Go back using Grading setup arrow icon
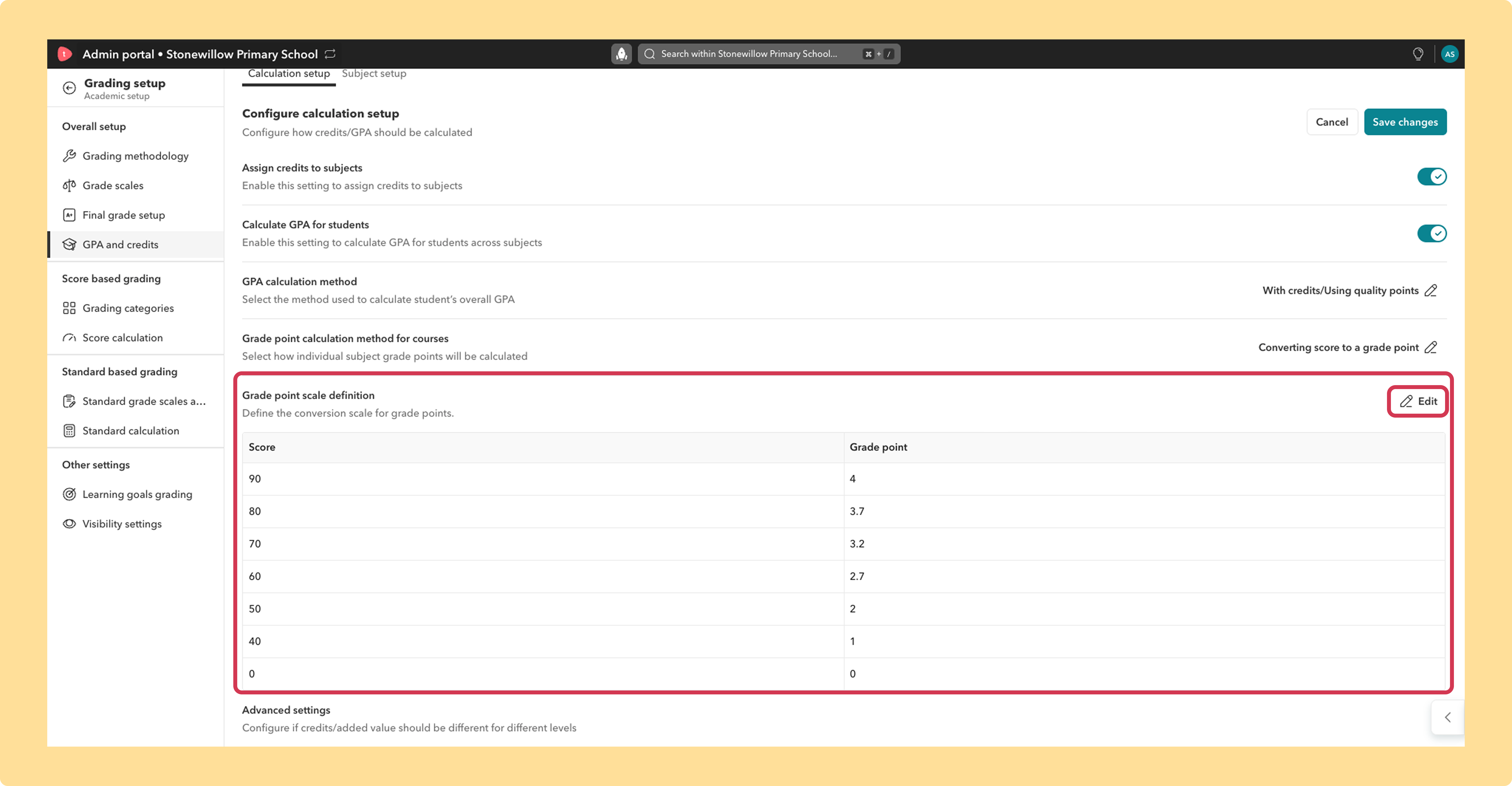 click(x=69, y=88)
